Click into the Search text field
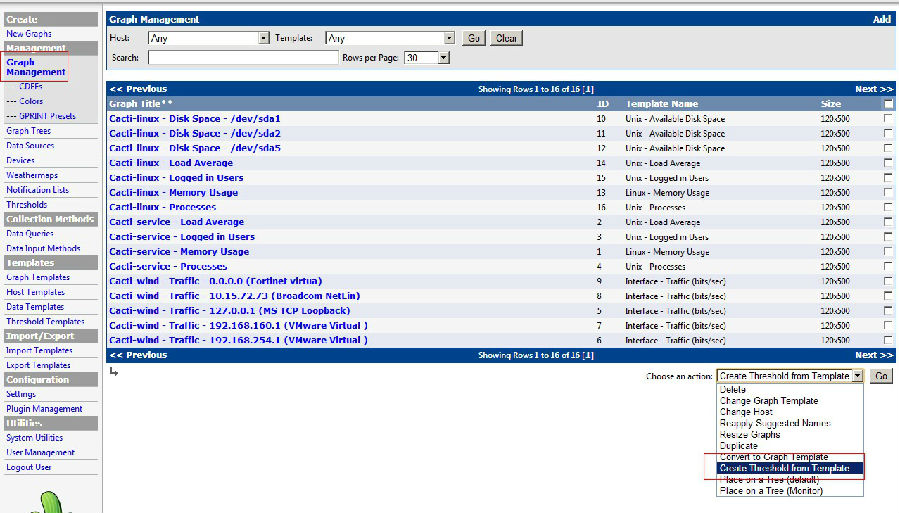This screenshot has height=513, width=899. point(243,57)
